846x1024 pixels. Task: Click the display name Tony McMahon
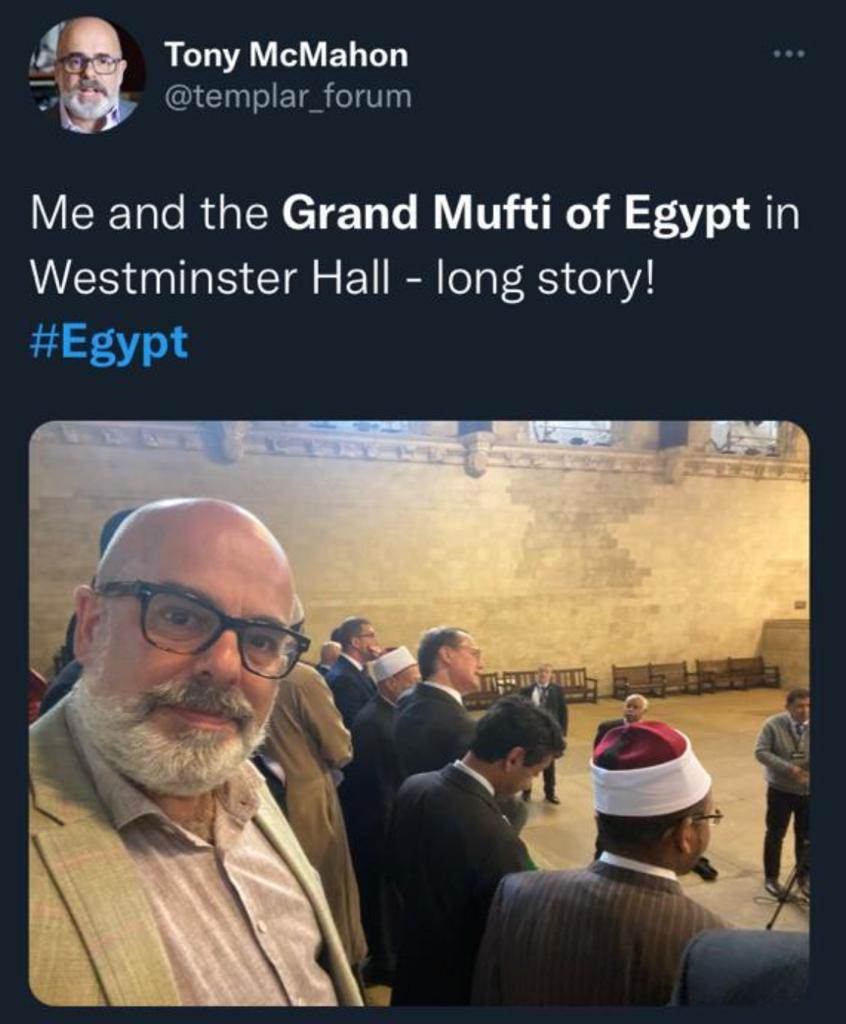tap(286, 56)
